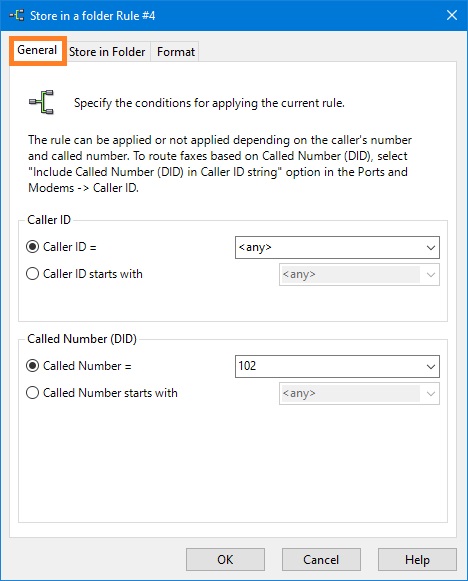Click the routing rule icon beside the description
This screenshot has height=581, width=468.
point(42,102)
